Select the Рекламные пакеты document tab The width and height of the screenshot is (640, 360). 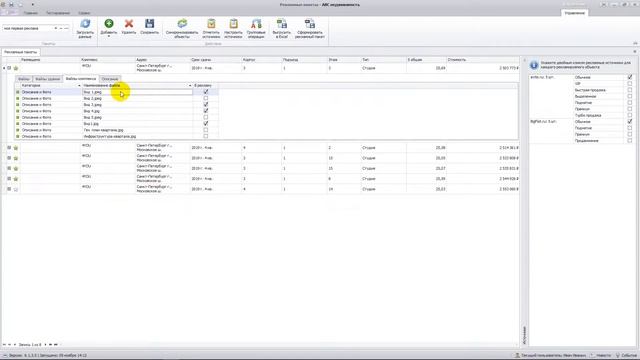[20, 52]
